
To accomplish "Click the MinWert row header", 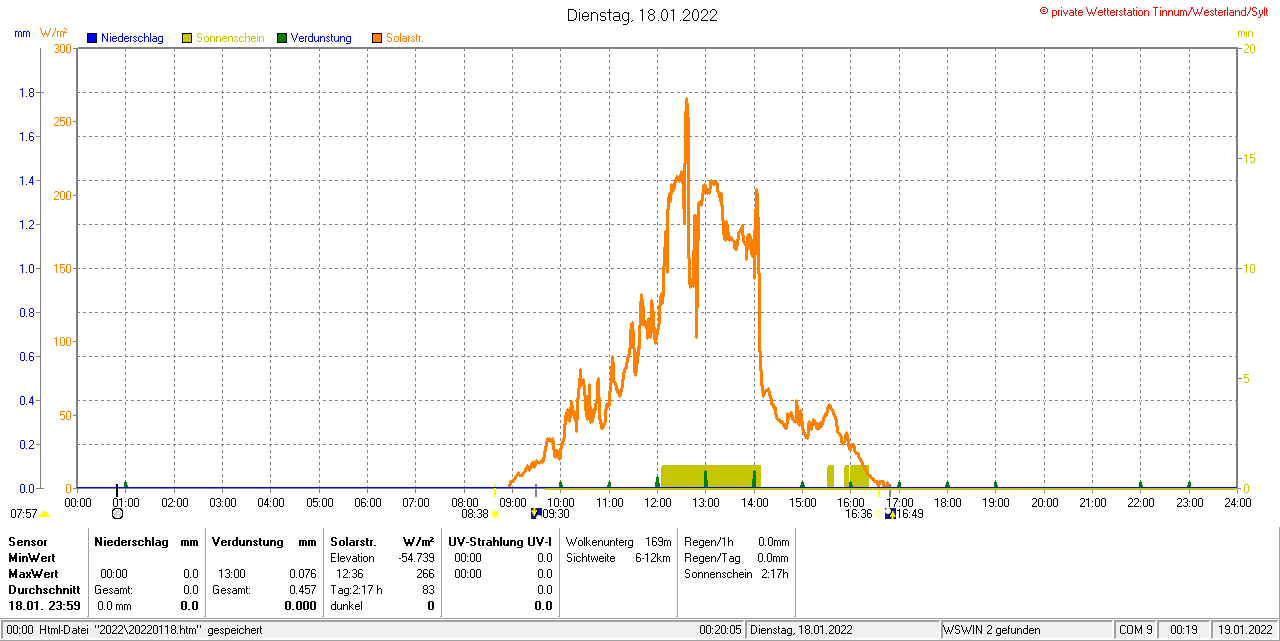I will [x=32, y=558].
